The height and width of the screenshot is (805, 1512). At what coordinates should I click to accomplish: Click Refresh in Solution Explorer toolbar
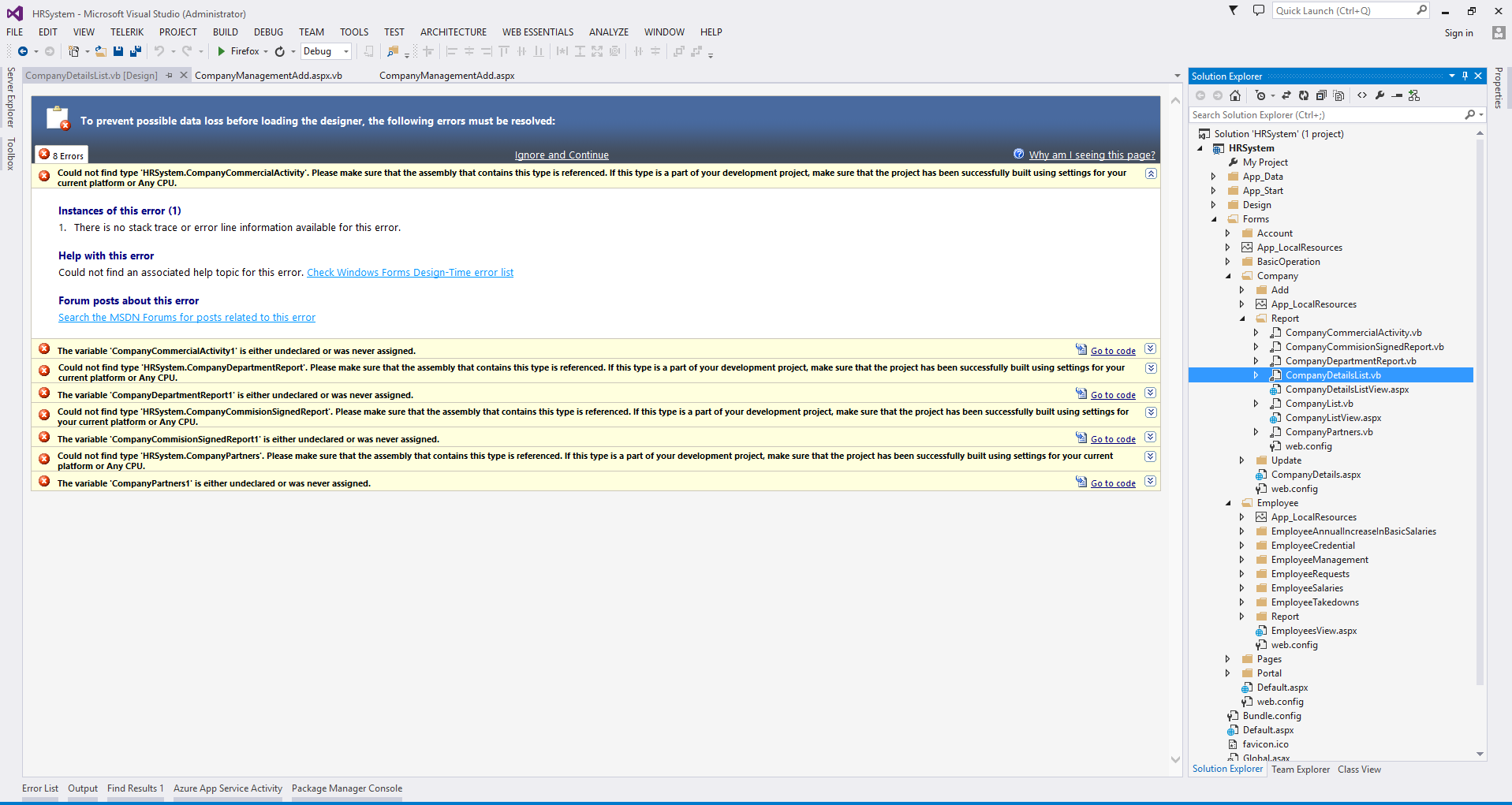click(x=1304, y=95)
